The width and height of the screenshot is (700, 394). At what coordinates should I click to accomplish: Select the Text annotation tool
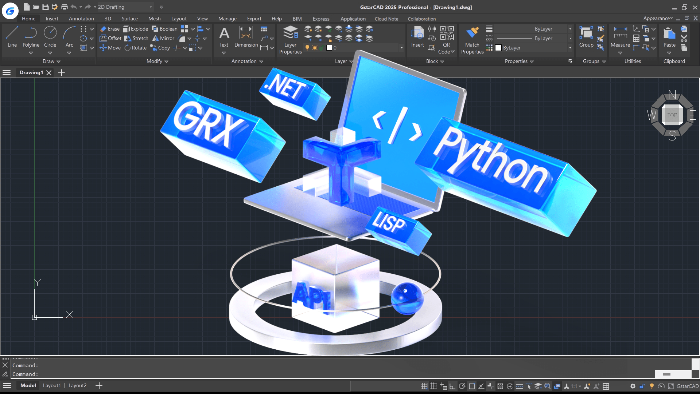click(224, 36)
